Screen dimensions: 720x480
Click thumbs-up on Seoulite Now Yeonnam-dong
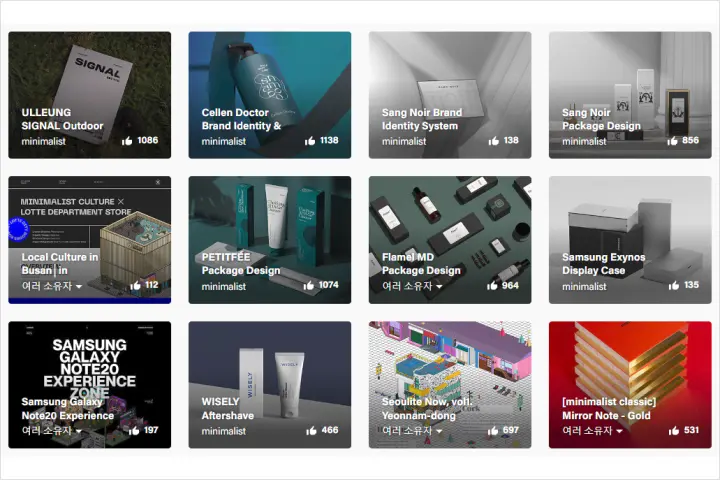pyautogui.click(x=493, y=430)
